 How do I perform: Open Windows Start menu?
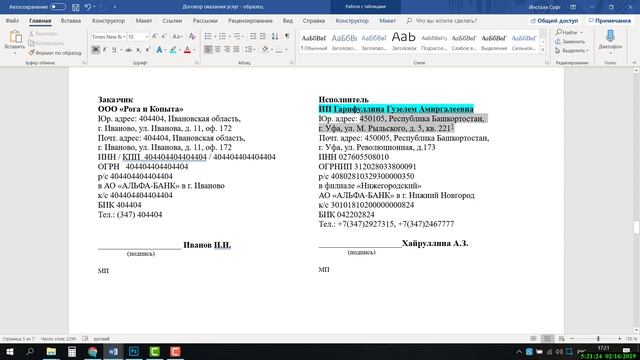9,351
